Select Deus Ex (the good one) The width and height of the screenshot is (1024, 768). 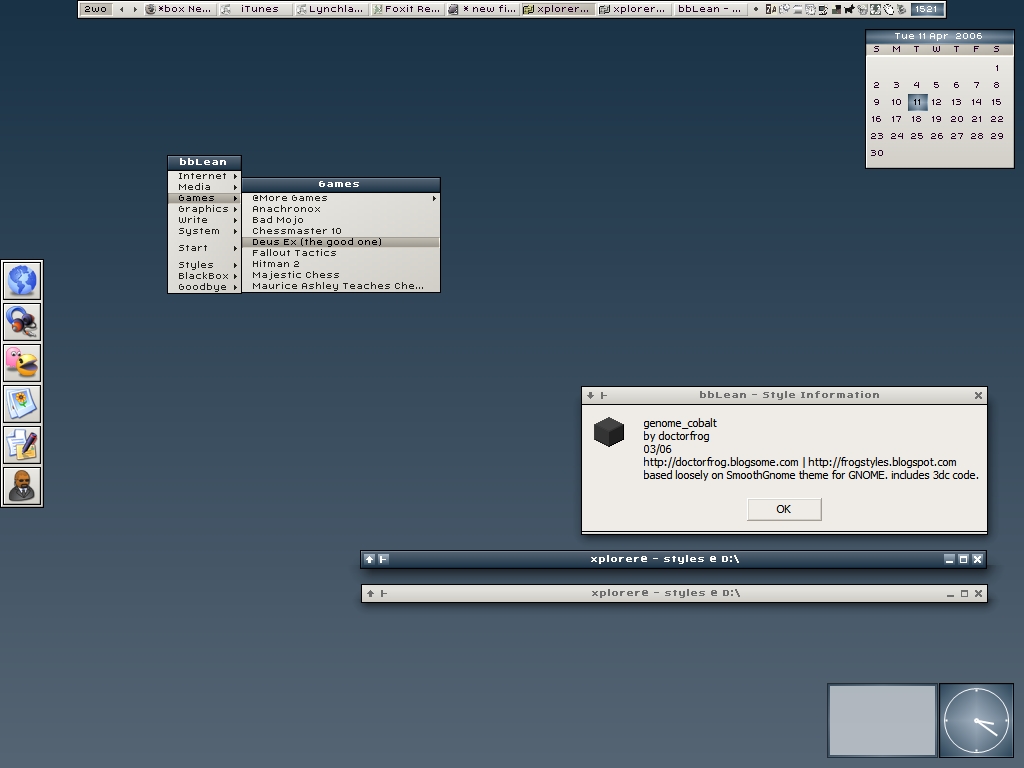coord(341,242)
